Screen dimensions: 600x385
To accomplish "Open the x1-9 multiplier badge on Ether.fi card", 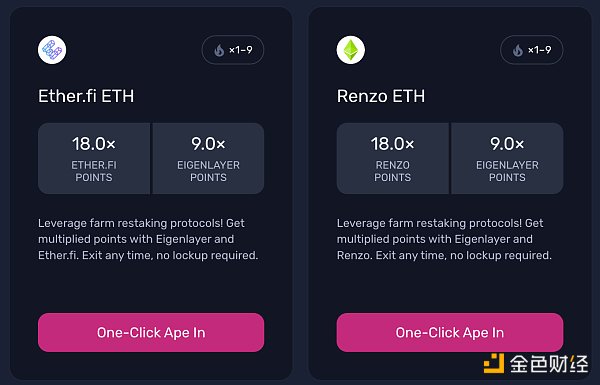I will click(x=233, y=50).
